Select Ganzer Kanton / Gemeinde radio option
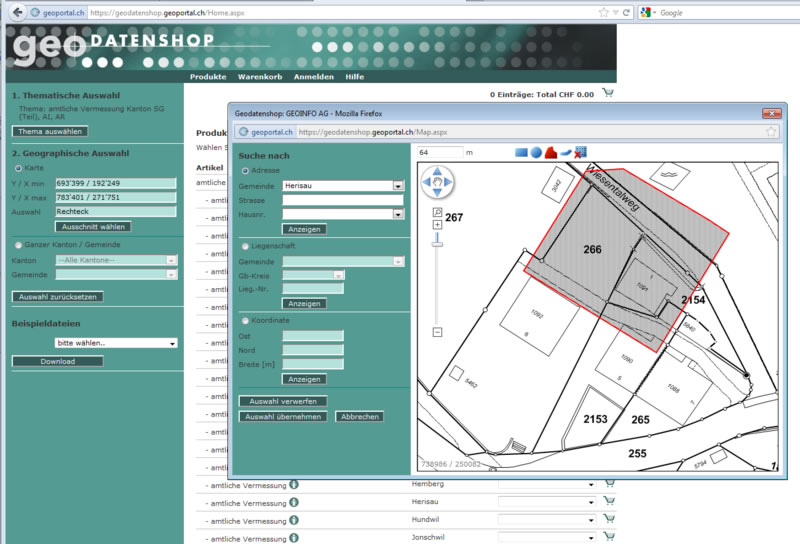 tap(18, 245)
